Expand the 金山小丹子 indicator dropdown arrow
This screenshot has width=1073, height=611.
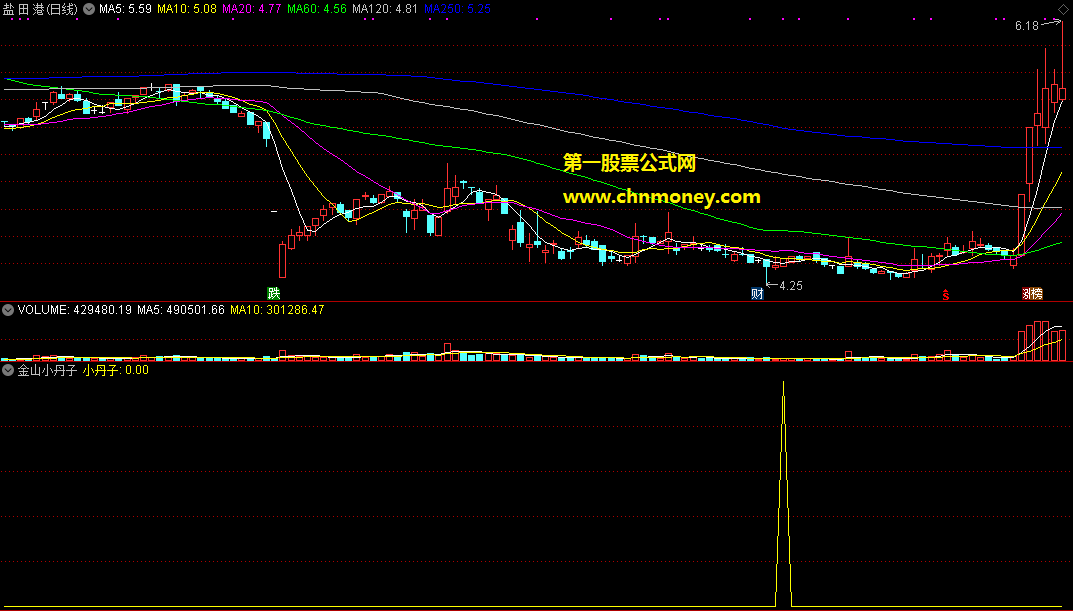click(x=8, y=370)
